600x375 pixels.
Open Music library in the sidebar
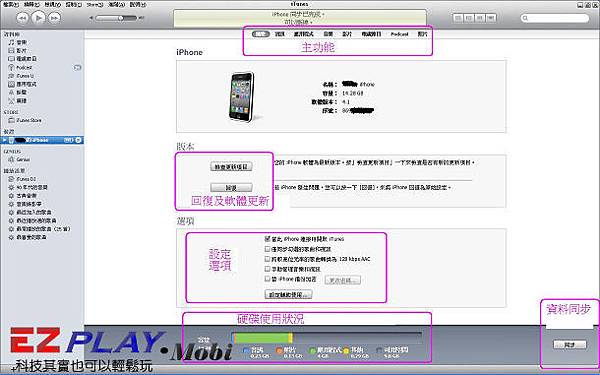pos(18,42)
